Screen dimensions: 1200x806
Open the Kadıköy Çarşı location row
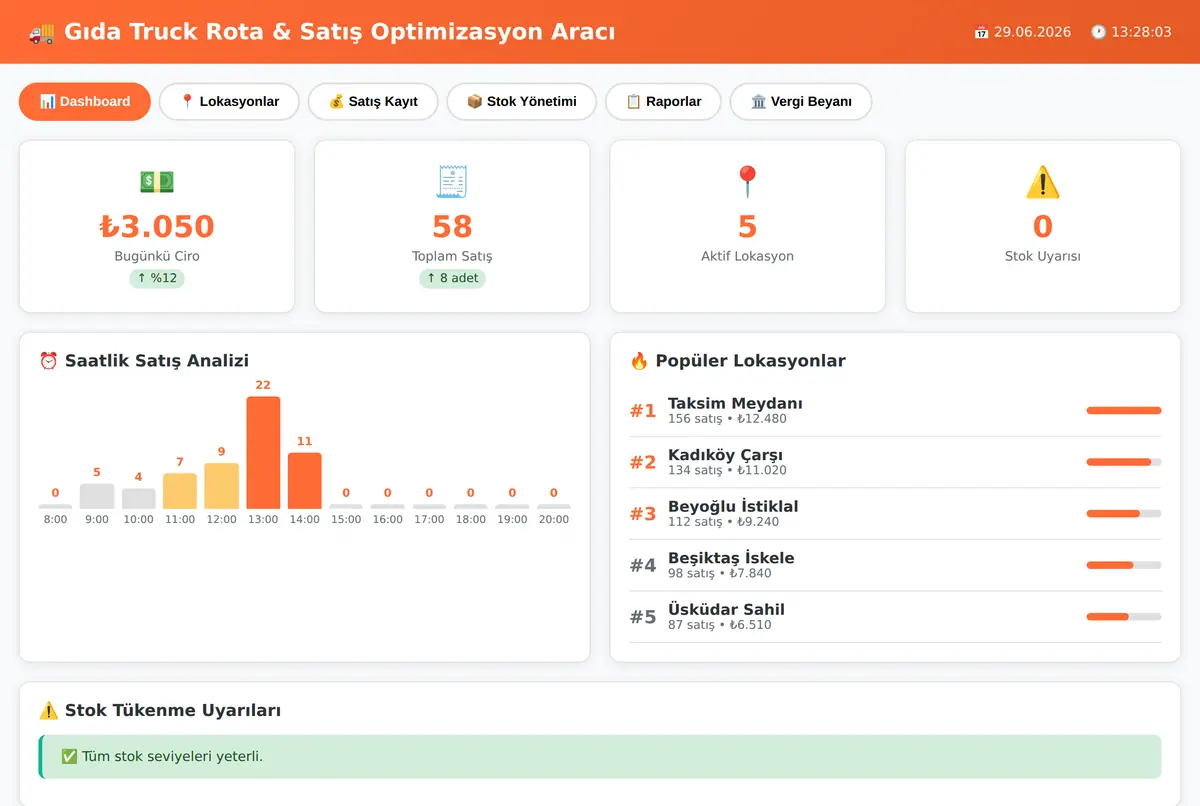coord(895,462)
